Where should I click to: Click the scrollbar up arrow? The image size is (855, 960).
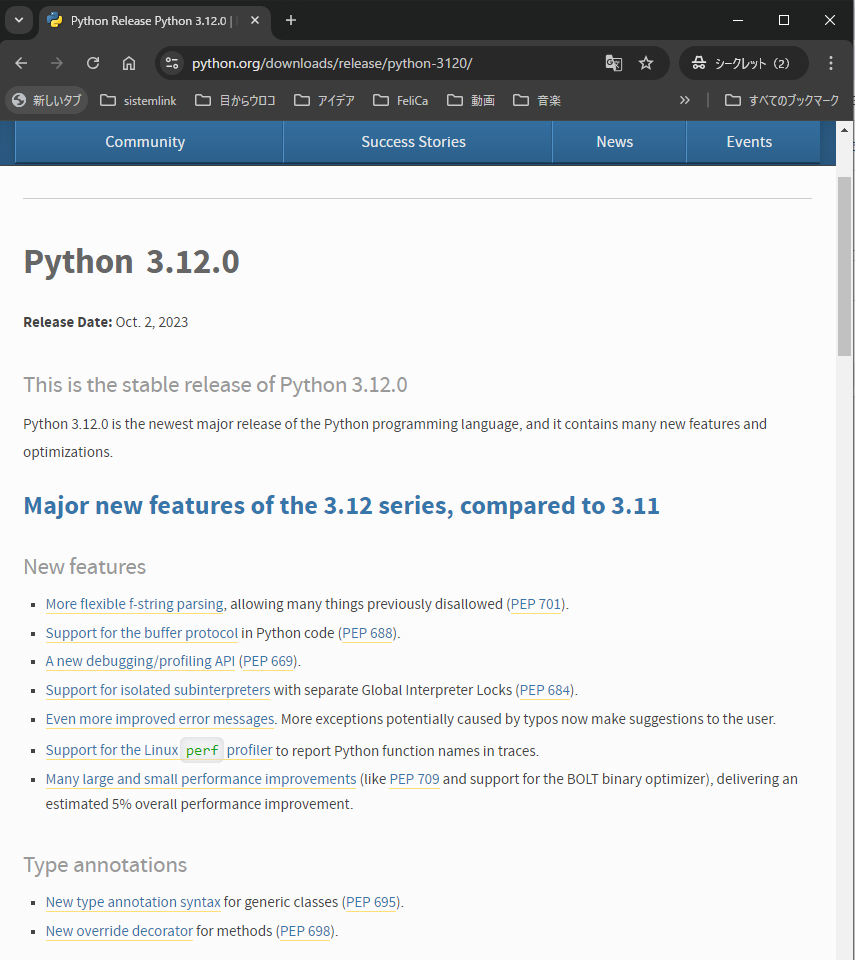tap(844, 130)
